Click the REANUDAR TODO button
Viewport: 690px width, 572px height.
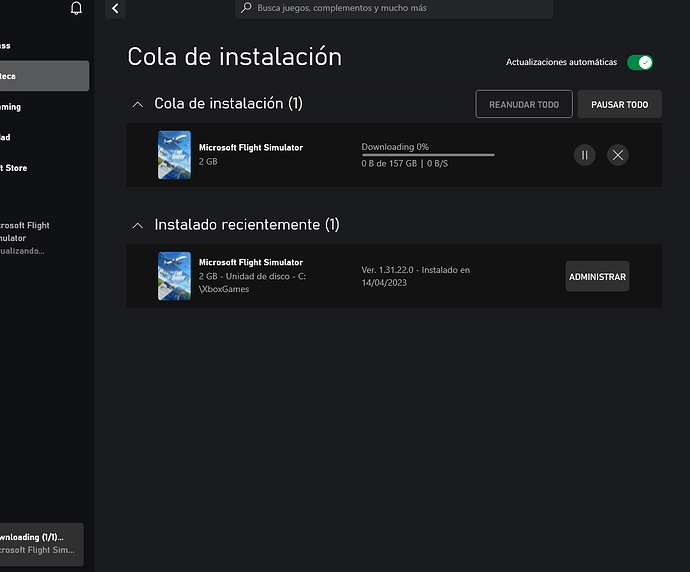524,104
